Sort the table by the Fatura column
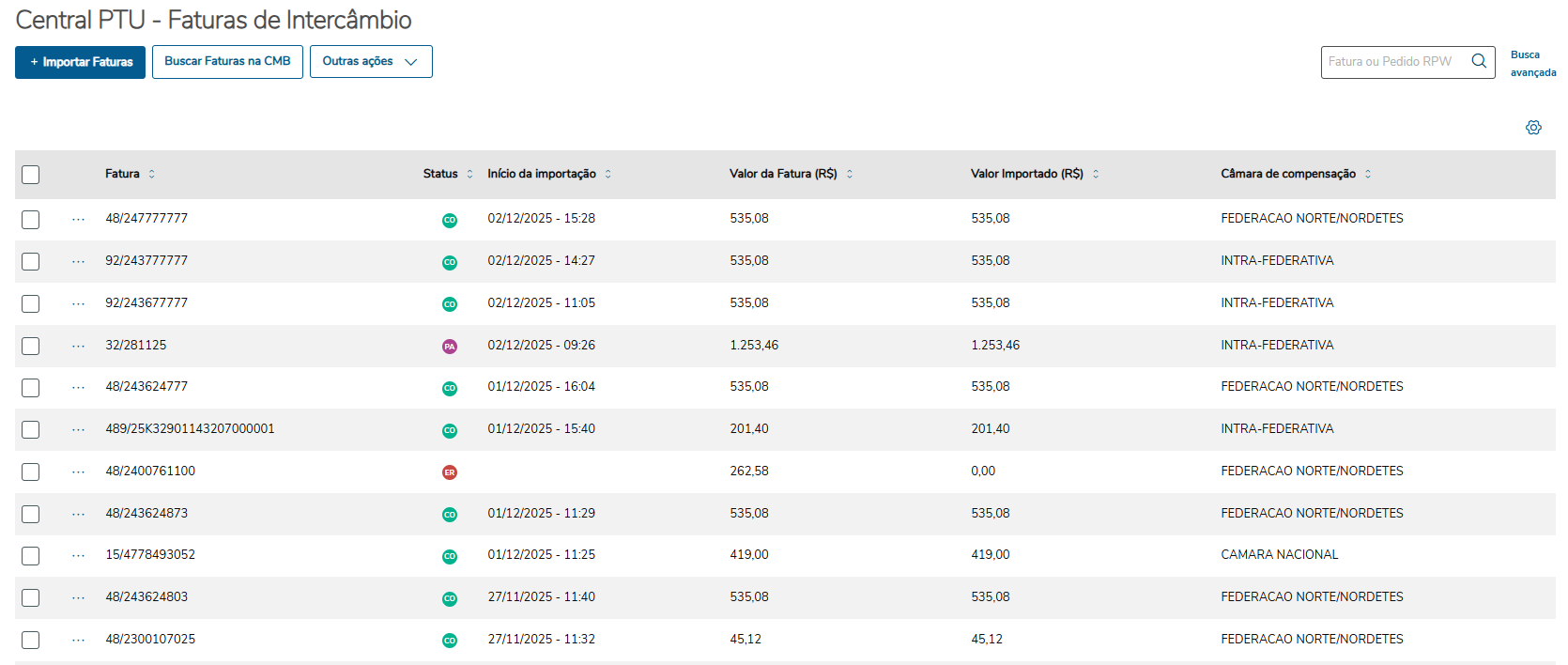Image resolution: width=1568 pixels, height=665 pixels. click(x=151, y=174)
